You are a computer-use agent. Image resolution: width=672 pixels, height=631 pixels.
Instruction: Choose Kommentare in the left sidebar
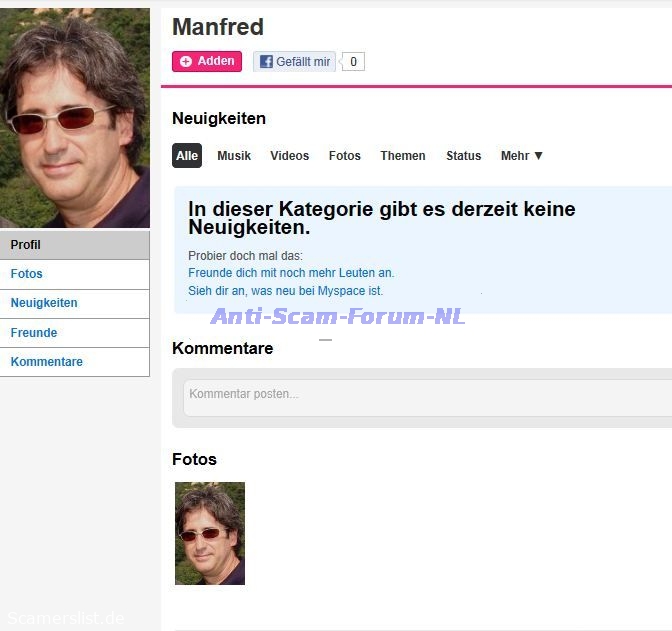coord(47,362)
